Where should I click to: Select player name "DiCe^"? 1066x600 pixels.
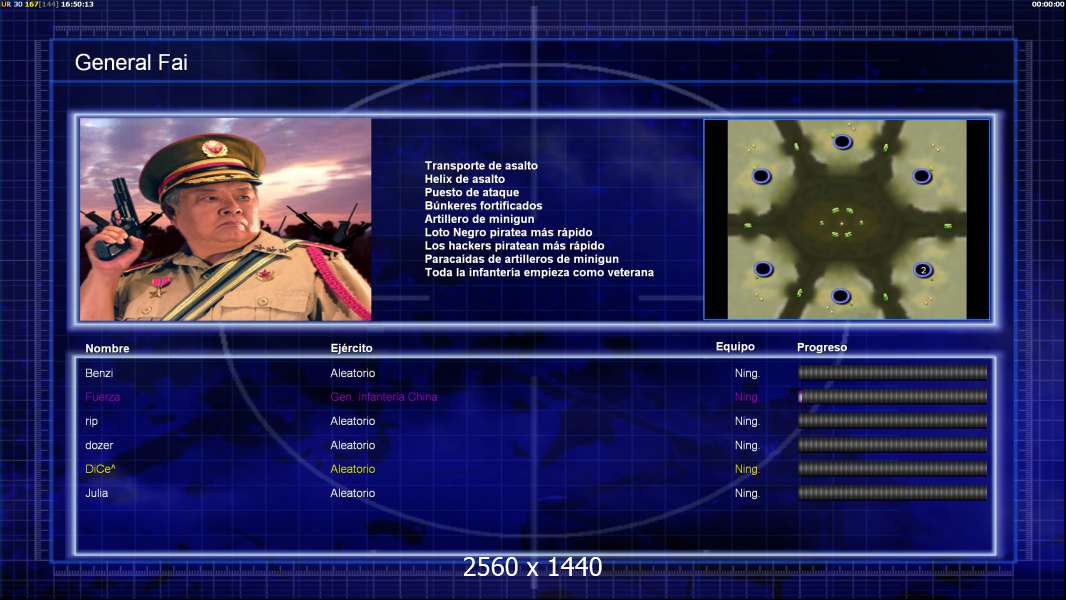(101, 469)
